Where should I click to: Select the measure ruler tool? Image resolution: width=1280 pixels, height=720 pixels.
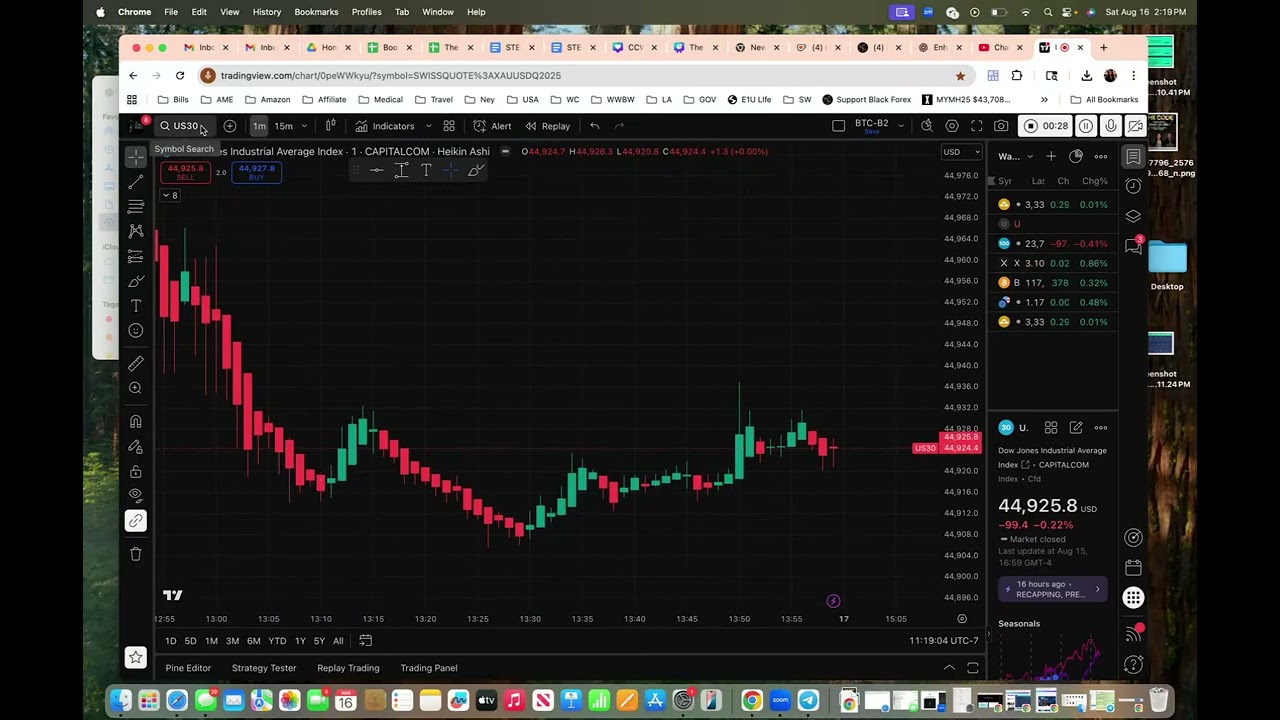pos(136,363)
